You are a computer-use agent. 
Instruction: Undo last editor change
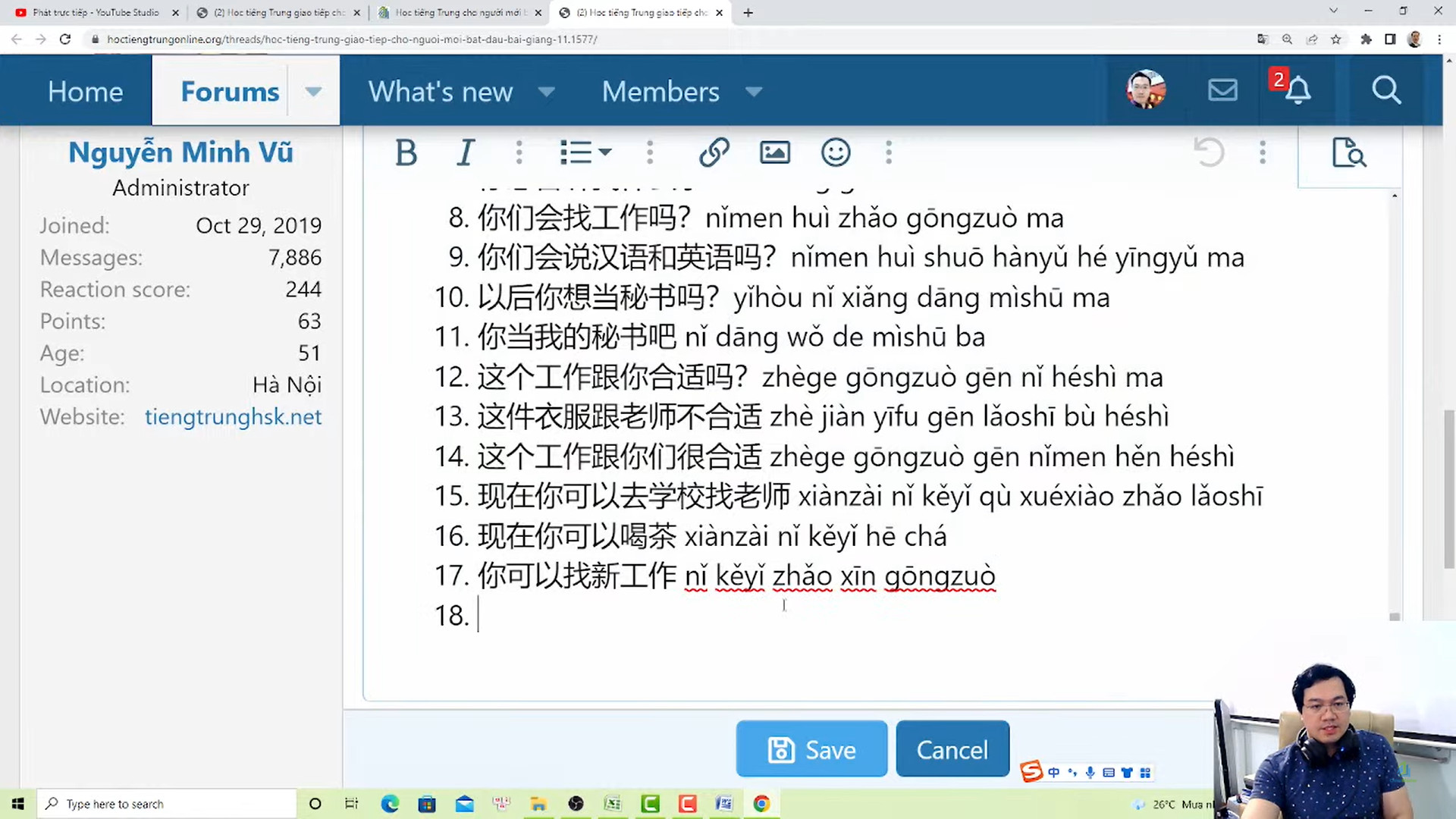(x=1209, y=152)
